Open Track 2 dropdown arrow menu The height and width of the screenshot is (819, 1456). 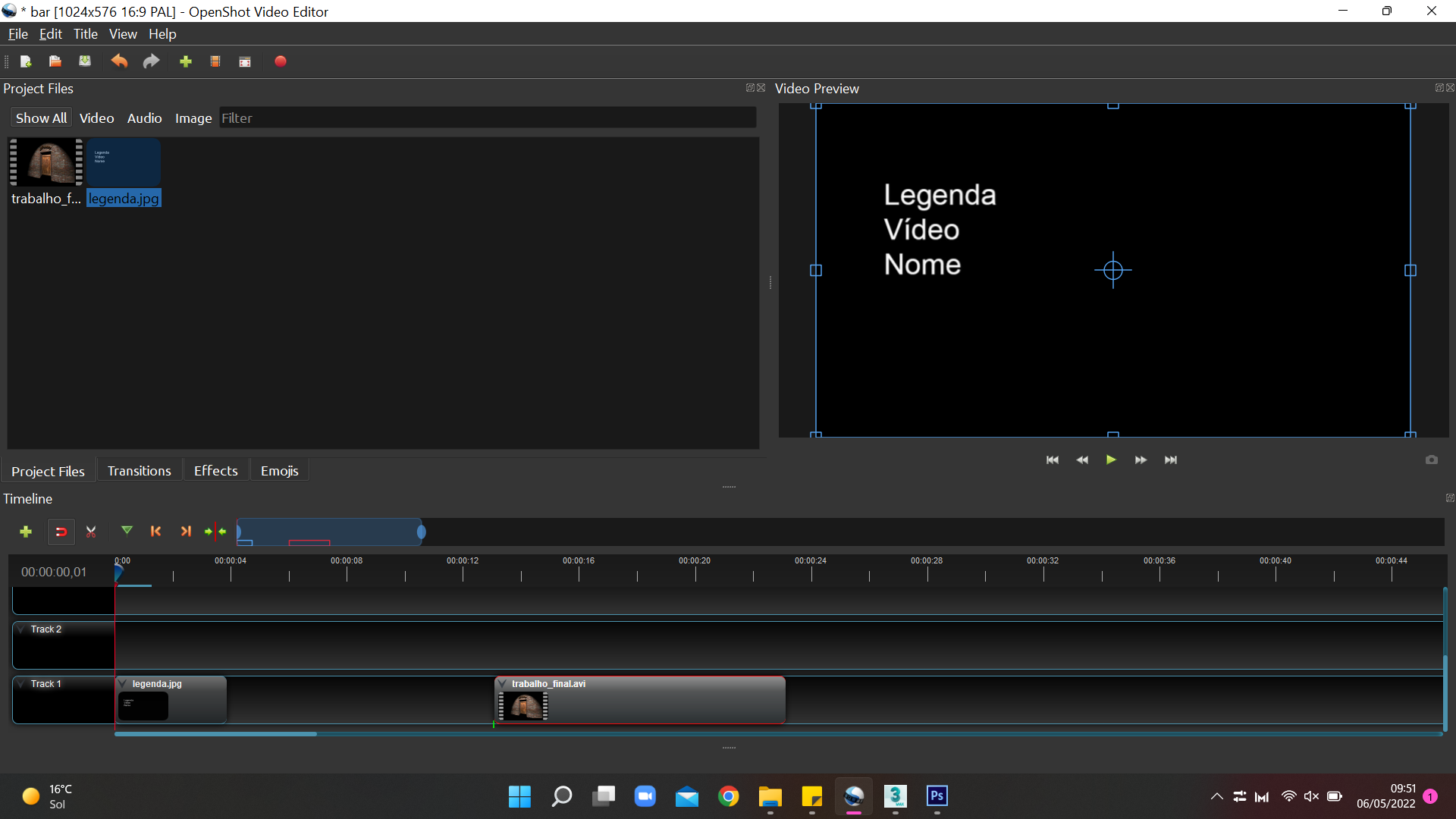pyautogui.click(x=21, y=629)
